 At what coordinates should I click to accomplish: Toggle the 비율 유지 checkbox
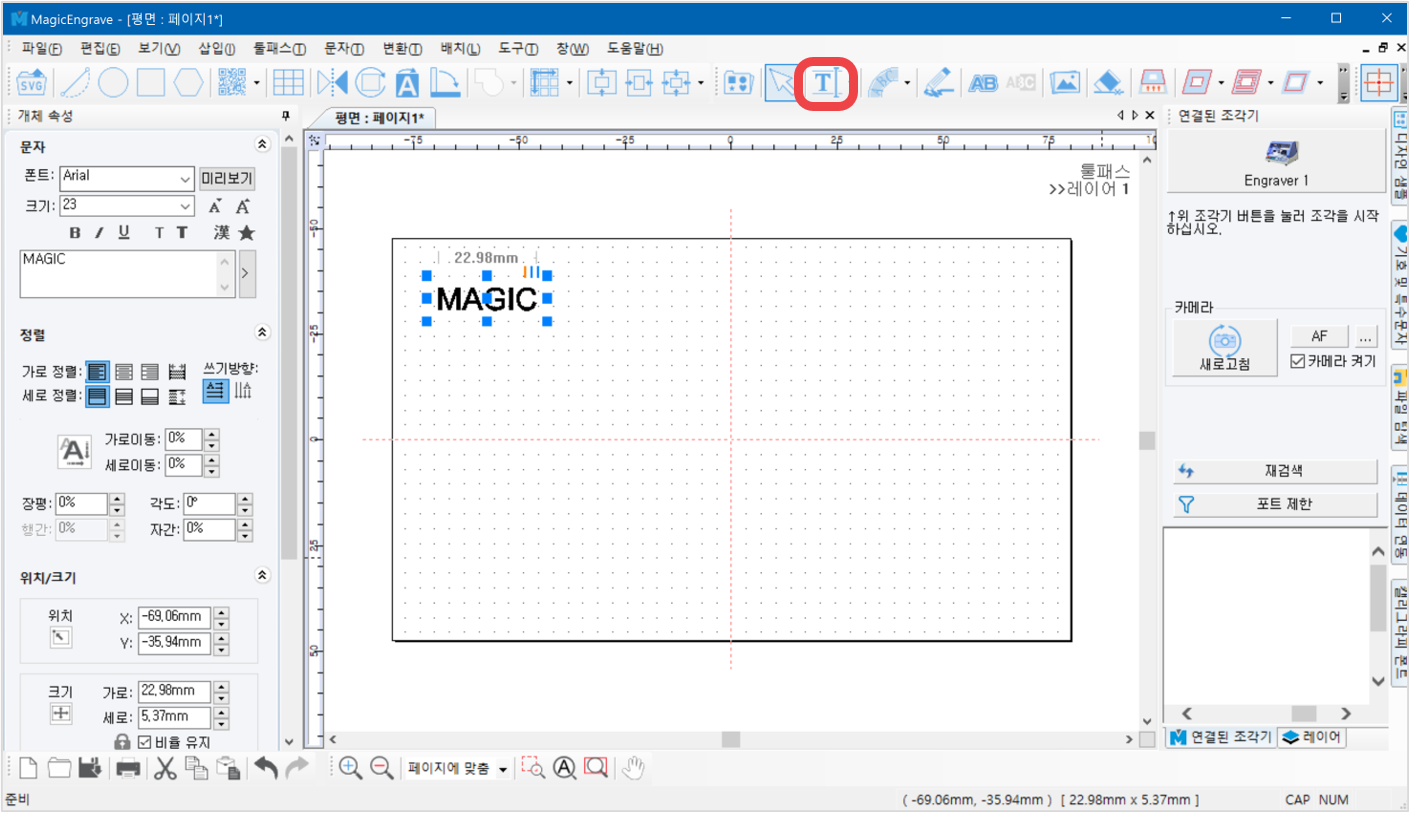[x=144, y=742]
